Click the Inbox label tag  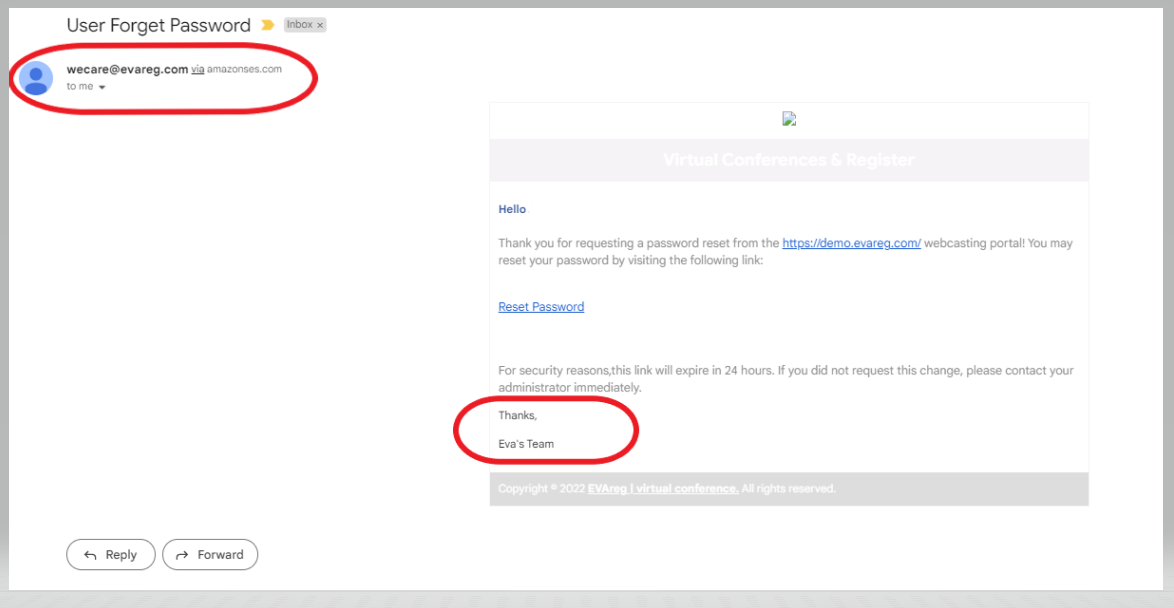click(x=299, y=25)
